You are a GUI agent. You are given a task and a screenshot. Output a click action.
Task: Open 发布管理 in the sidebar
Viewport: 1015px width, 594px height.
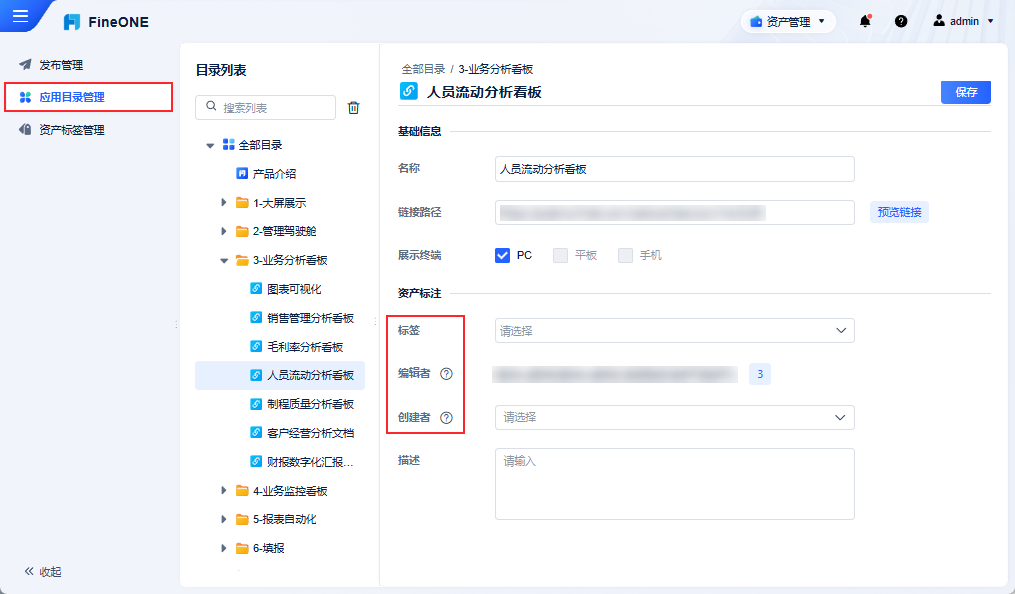60,65
